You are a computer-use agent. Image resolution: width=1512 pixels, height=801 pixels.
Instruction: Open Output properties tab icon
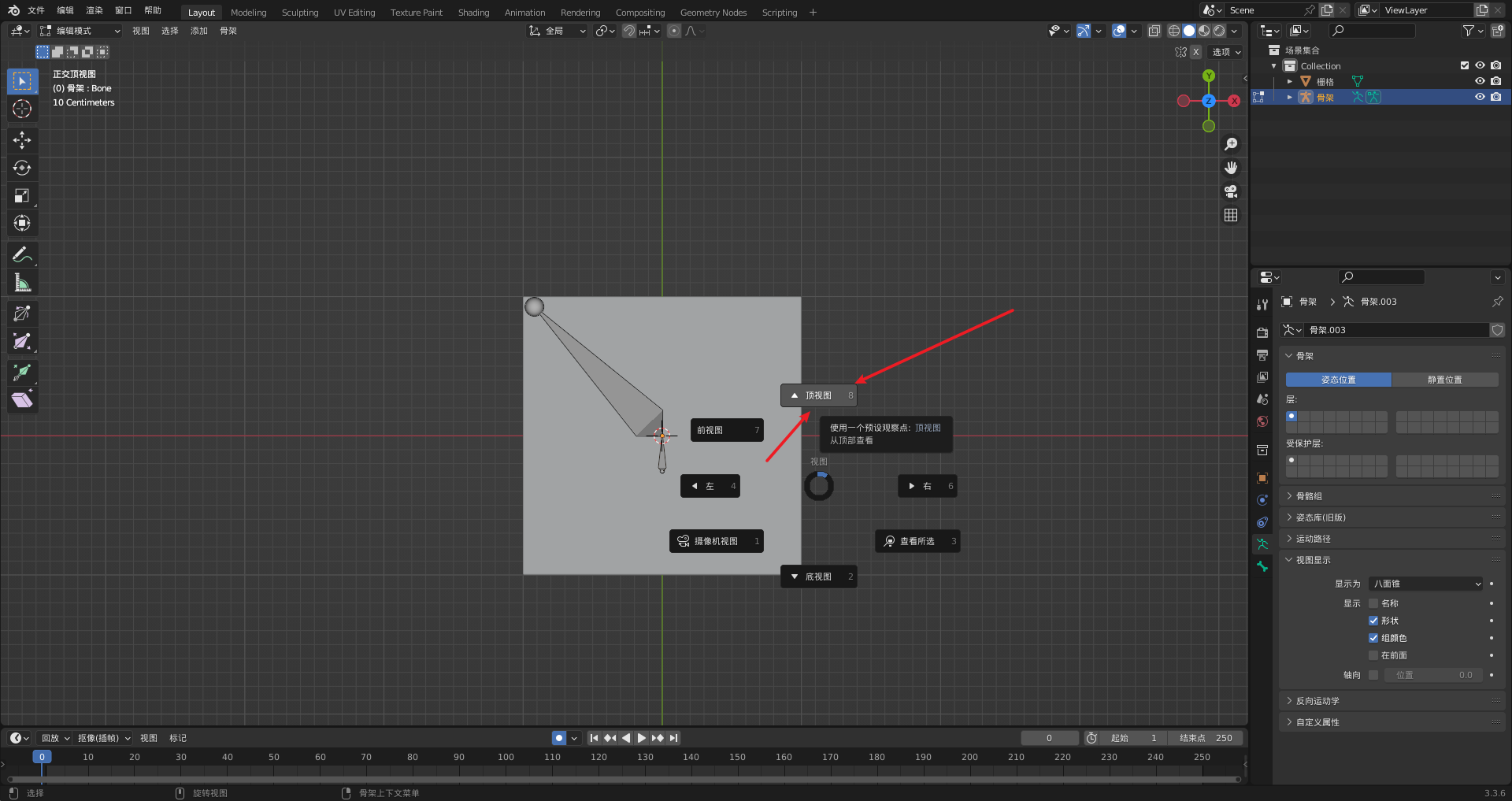(1262, 355)
